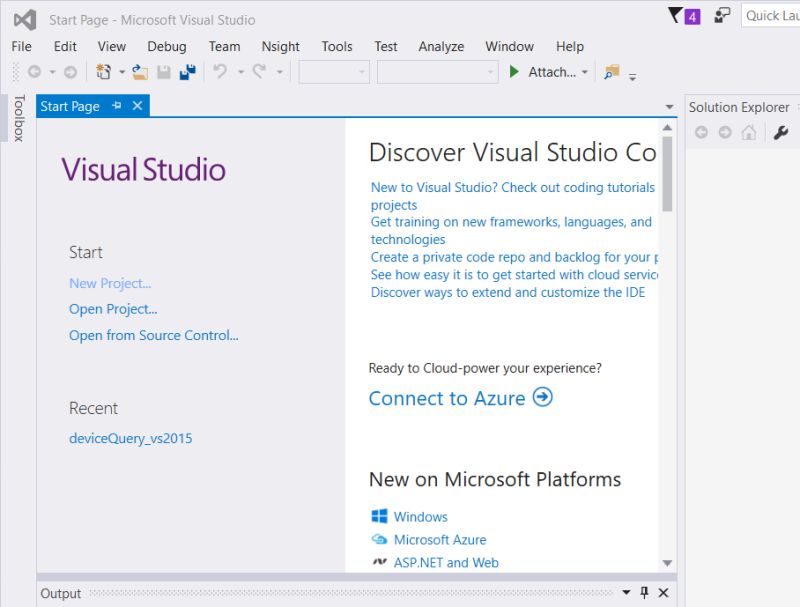Click the vertical scrollbar's down arrow

668,562
